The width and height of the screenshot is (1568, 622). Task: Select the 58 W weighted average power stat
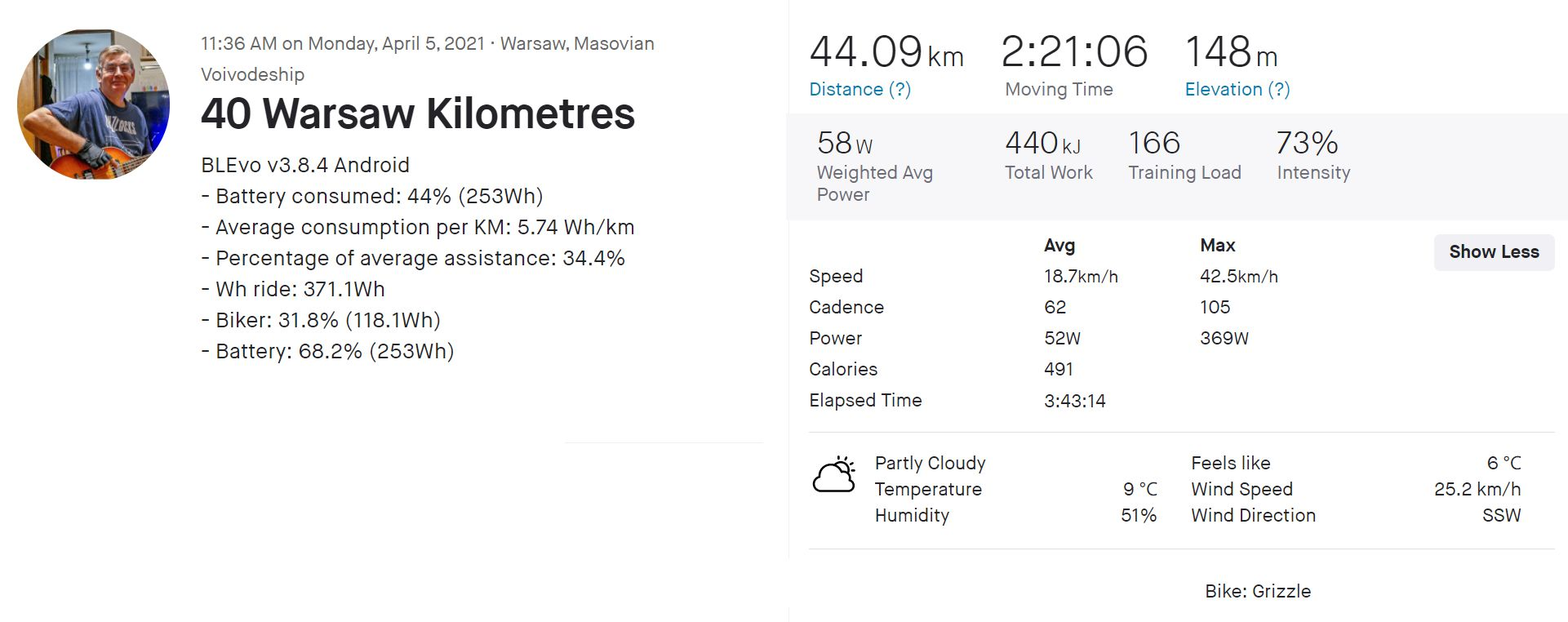tap(845, 144)
